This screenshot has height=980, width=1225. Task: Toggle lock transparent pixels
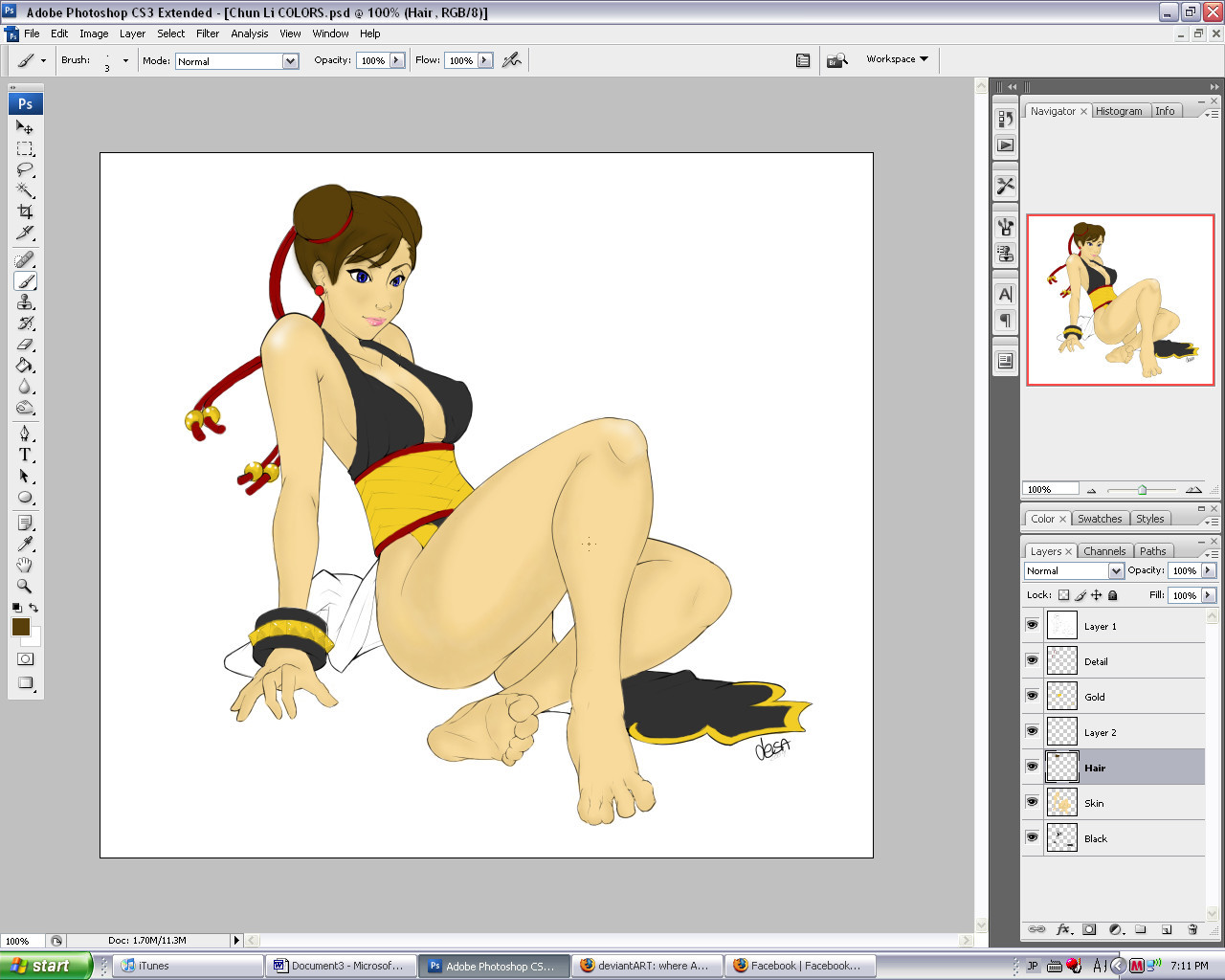1063,595
